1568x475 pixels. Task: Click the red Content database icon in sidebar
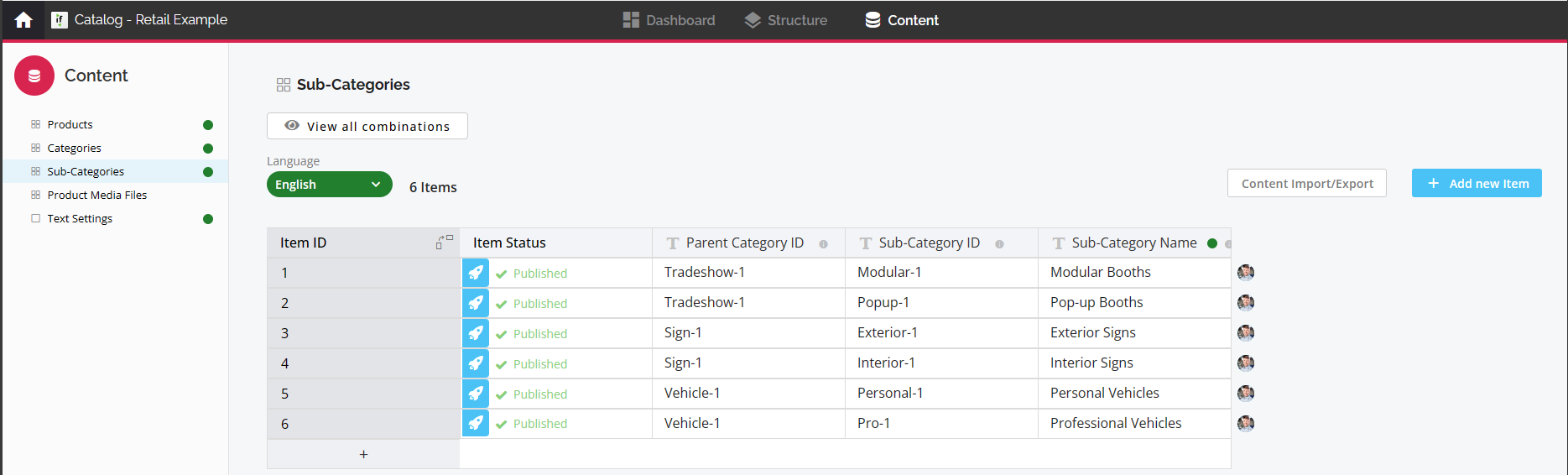click(x=34, y=76)
